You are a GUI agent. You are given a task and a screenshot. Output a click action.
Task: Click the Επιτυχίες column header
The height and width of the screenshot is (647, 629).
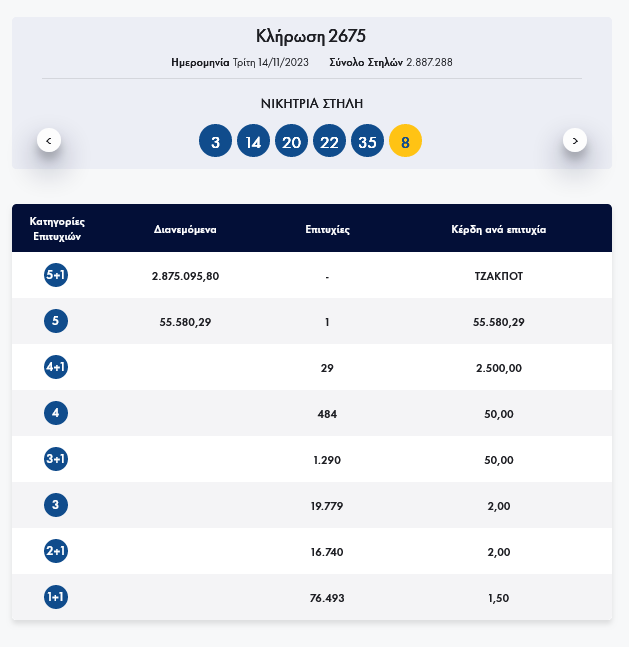point(327,229)
